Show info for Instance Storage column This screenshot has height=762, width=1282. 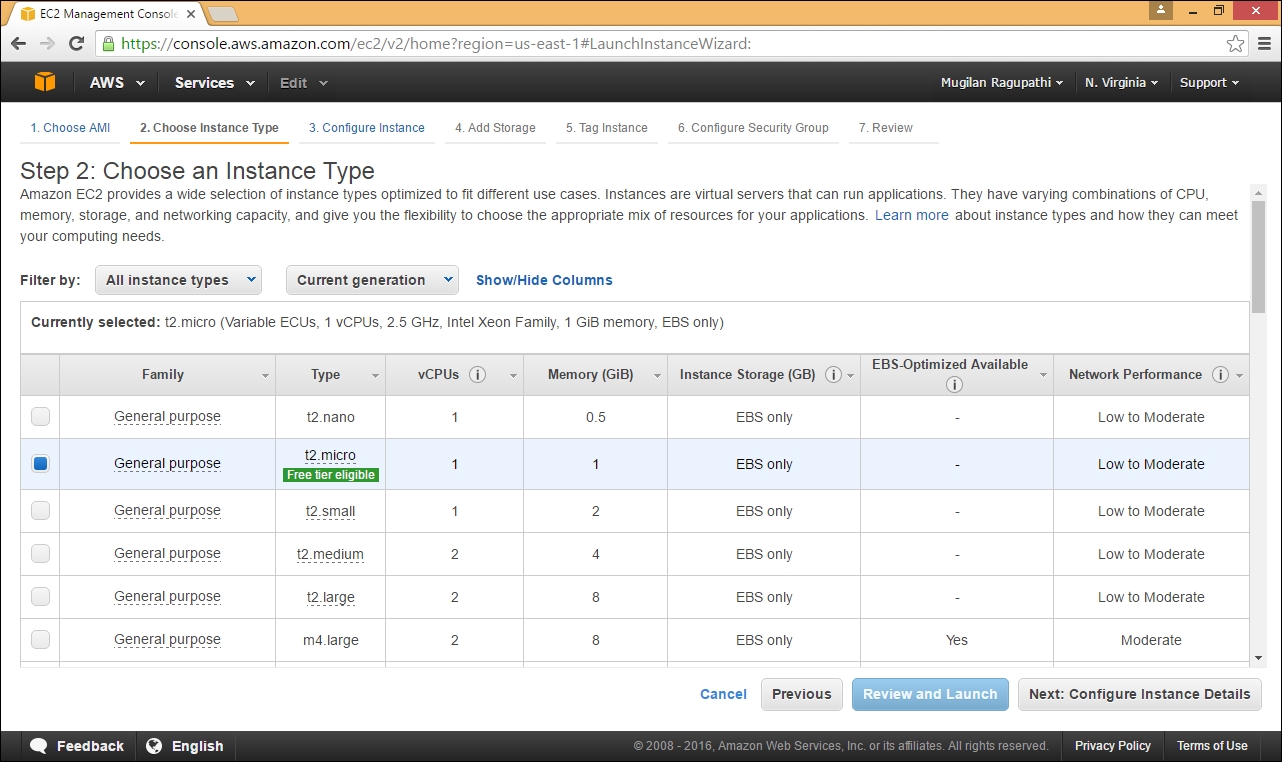pyautogui.click(x=833, y=375)
